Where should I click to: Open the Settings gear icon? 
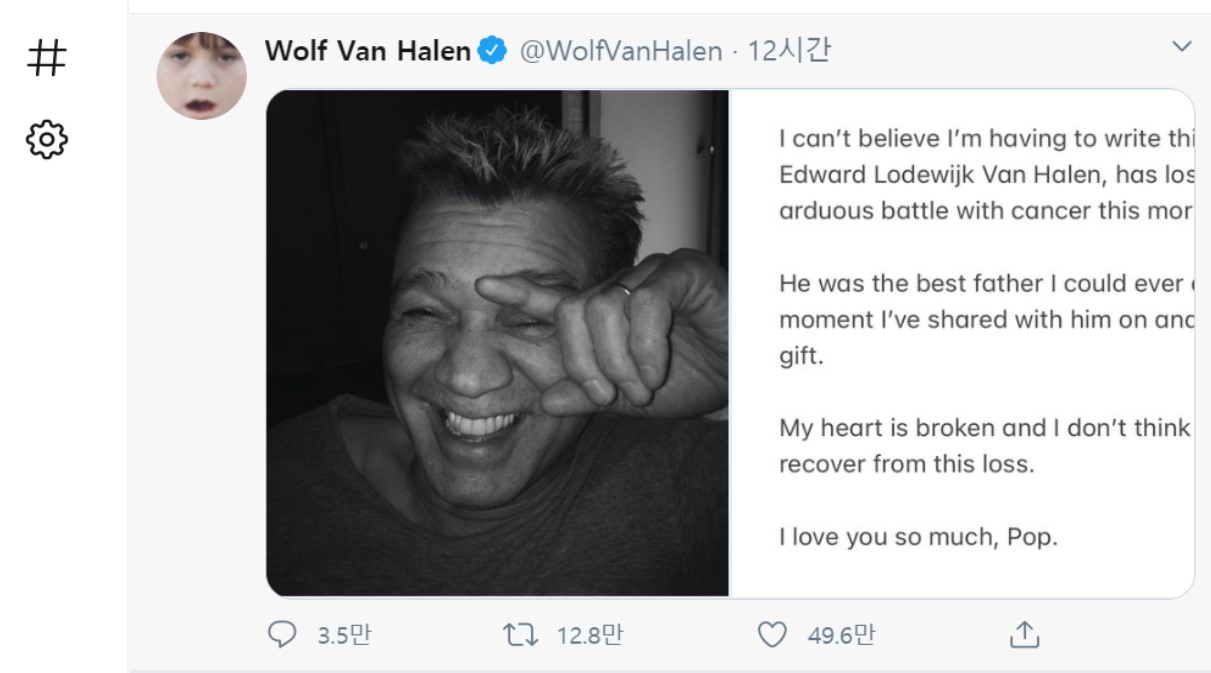(46, 139)
